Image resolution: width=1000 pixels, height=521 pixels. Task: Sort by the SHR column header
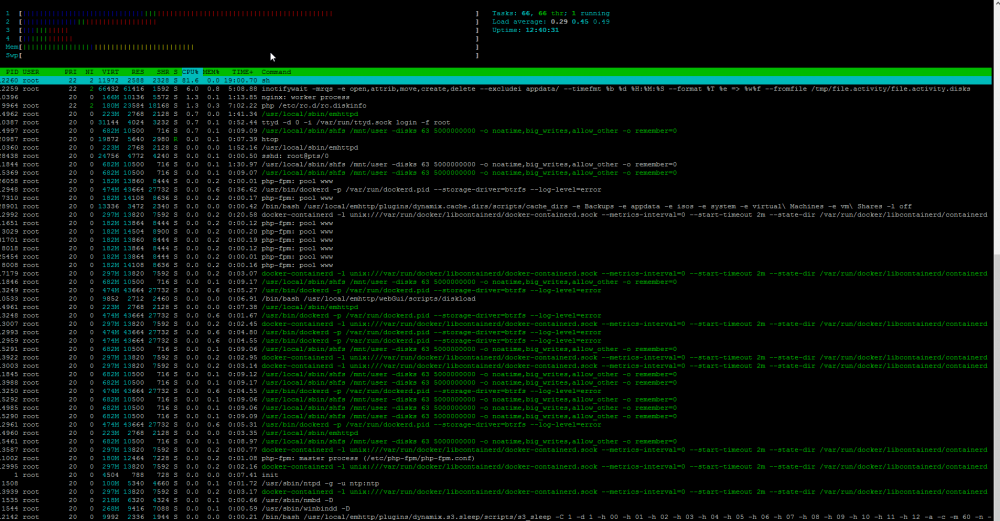(163, 72)
